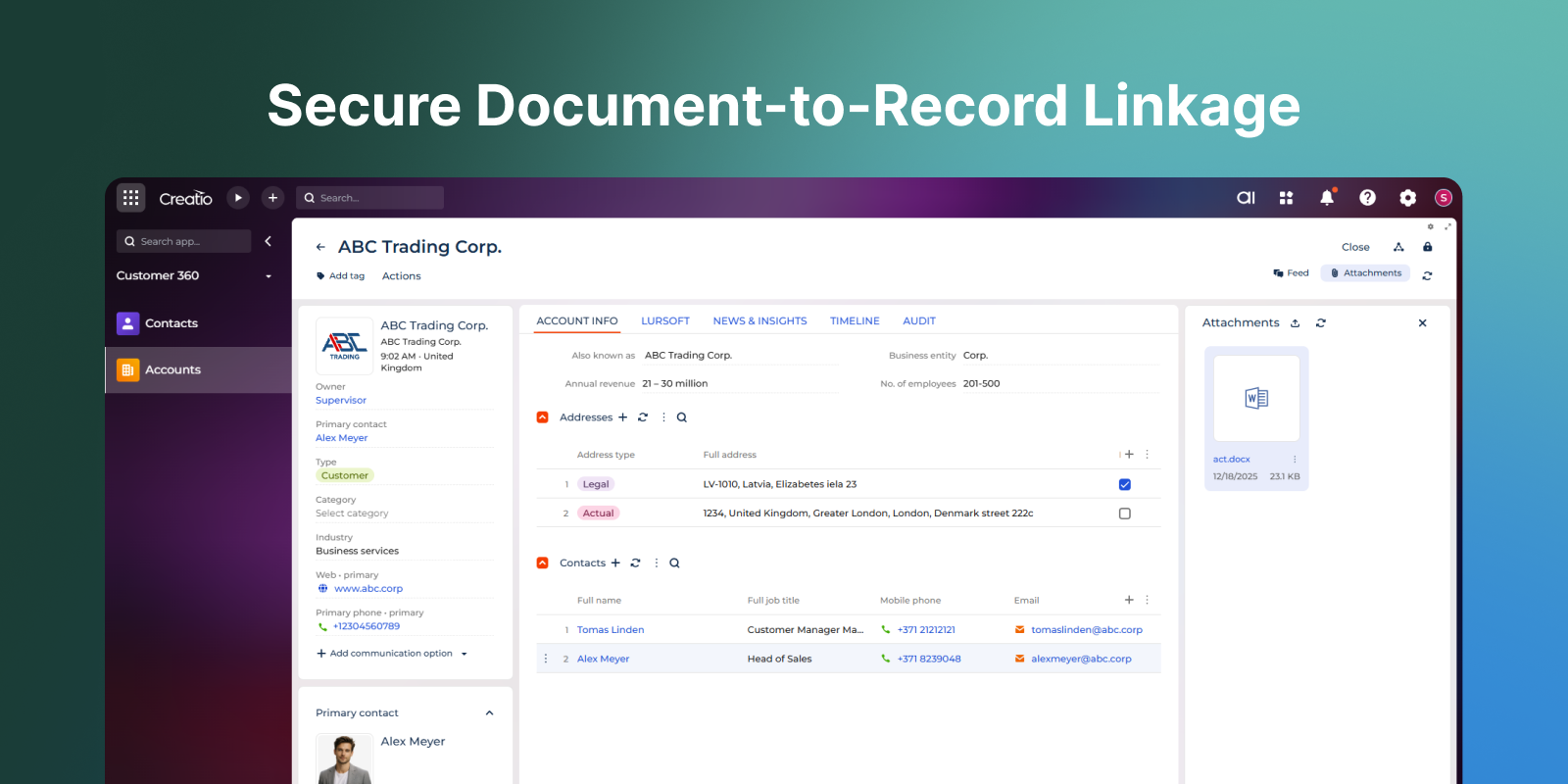Click the Attachments button
The height and width of the screenshot is (784, 1568).
tap(1365, 273)
